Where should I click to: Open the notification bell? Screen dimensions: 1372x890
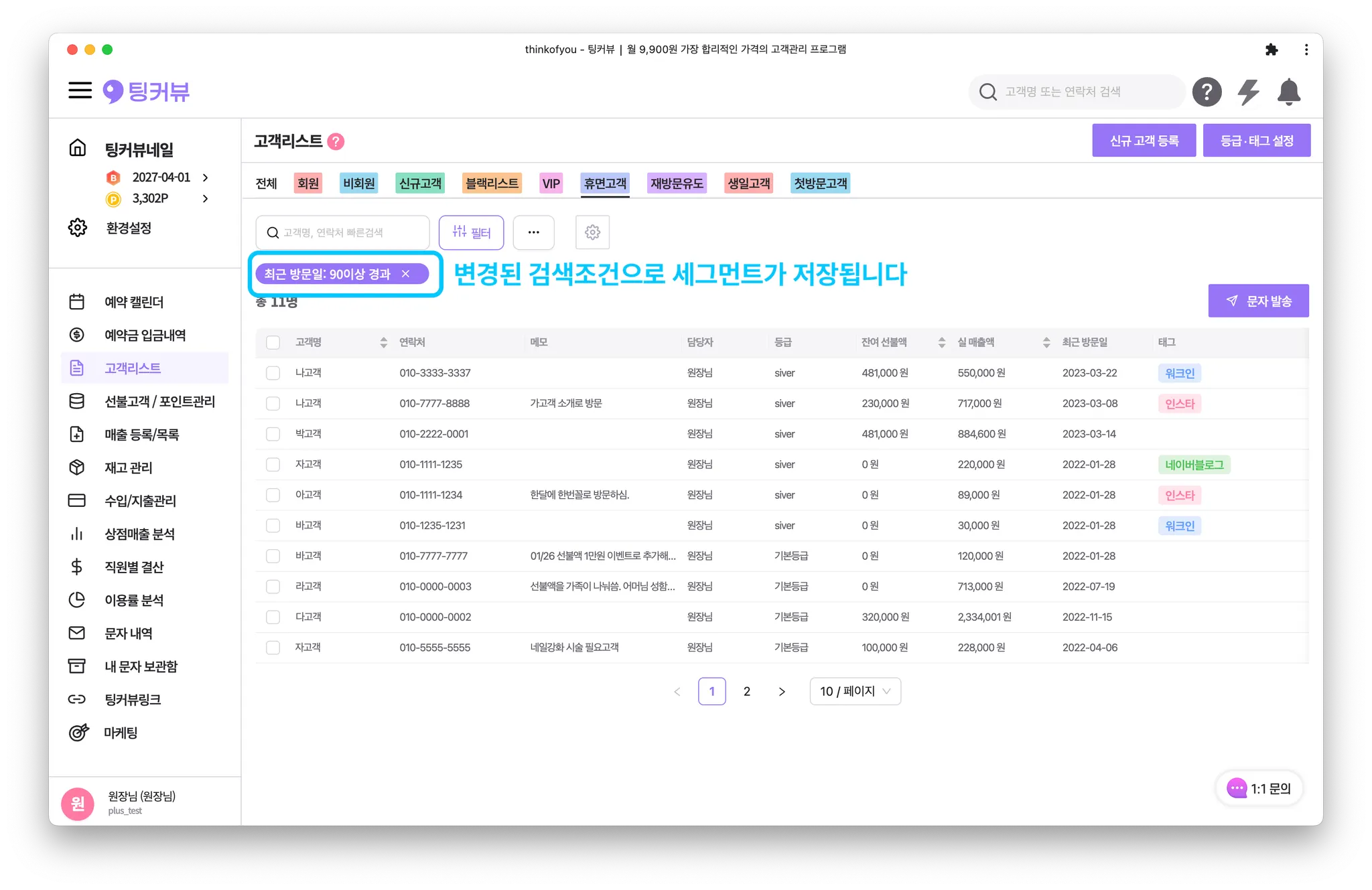coord(1288,92)
